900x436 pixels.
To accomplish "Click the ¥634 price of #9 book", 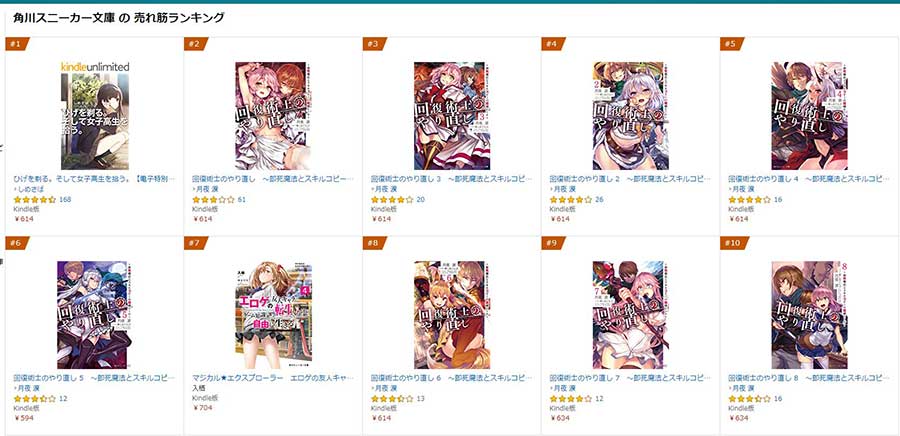I will coord(560,418).
